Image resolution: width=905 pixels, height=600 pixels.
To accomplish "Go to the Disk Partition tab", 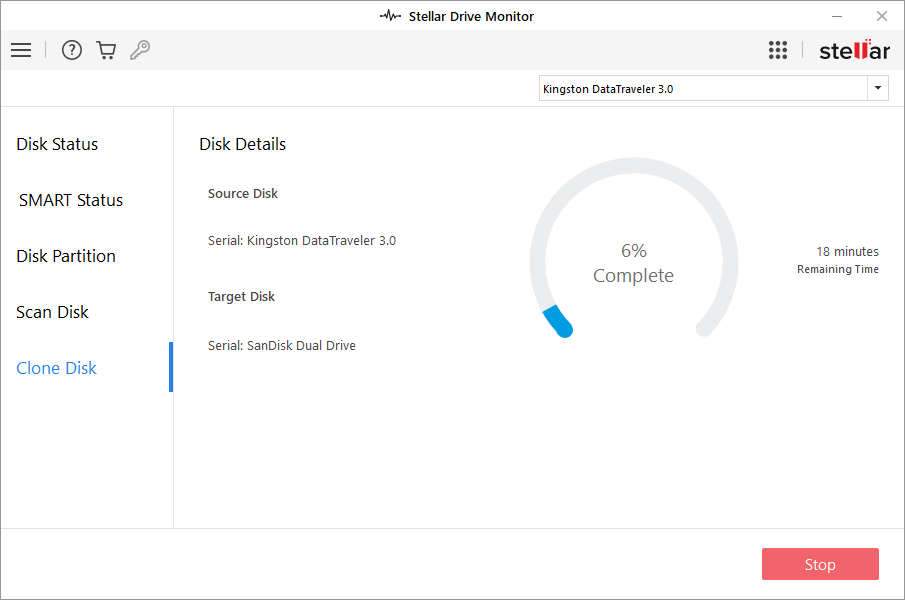I will click(66, 256).
